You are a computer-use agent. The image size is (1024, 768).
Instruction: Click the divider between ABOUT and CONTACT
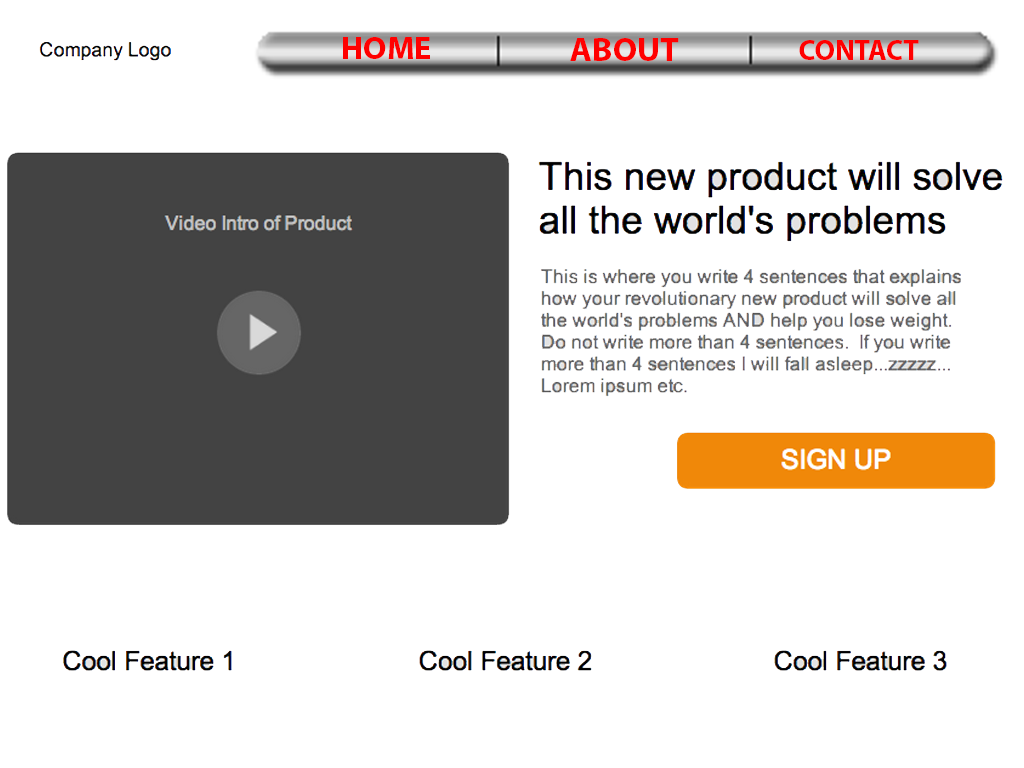(x=750, y=51)
